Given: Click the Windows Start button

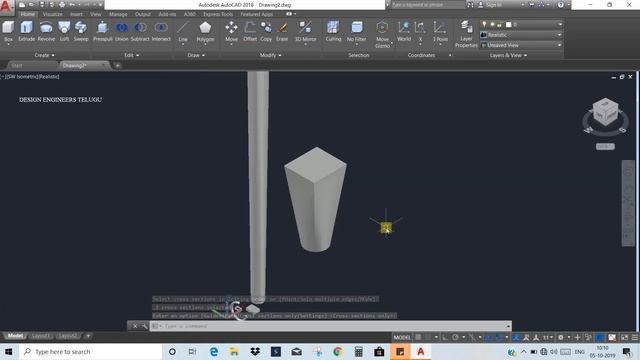Looking at the screenshot, I should point(9,351).
